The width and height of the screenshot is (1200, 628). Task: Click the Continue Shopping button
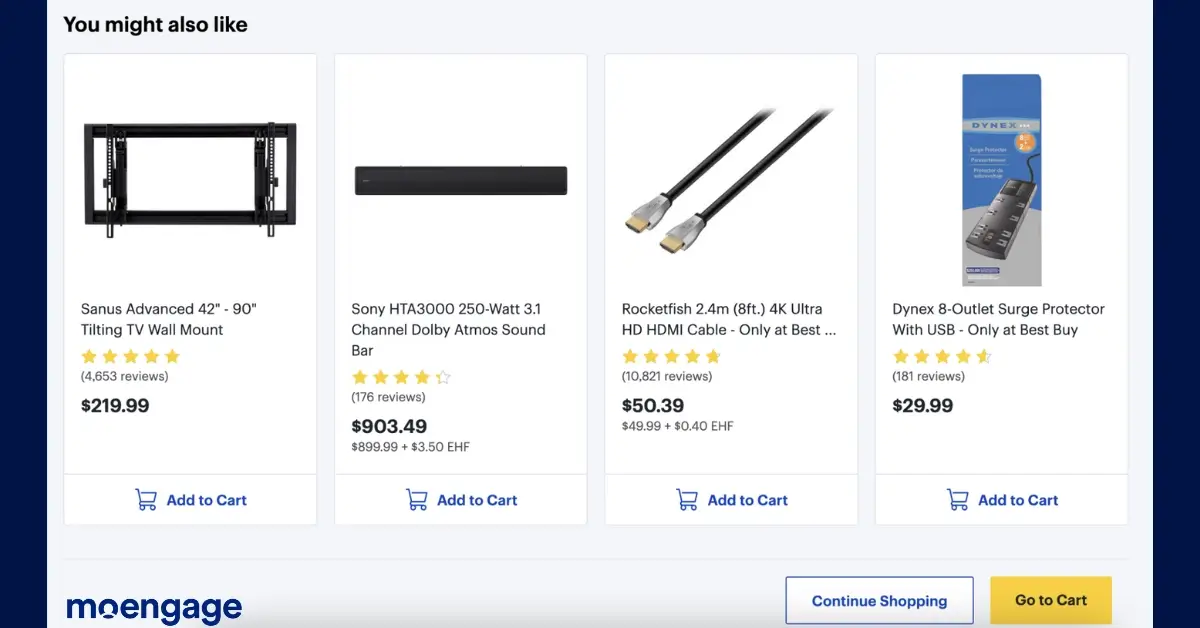[879, 600]
